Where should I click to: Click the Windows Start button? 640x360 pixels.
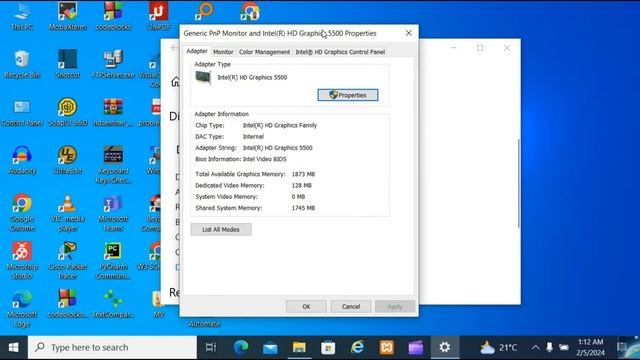click(x=13, y=347)
